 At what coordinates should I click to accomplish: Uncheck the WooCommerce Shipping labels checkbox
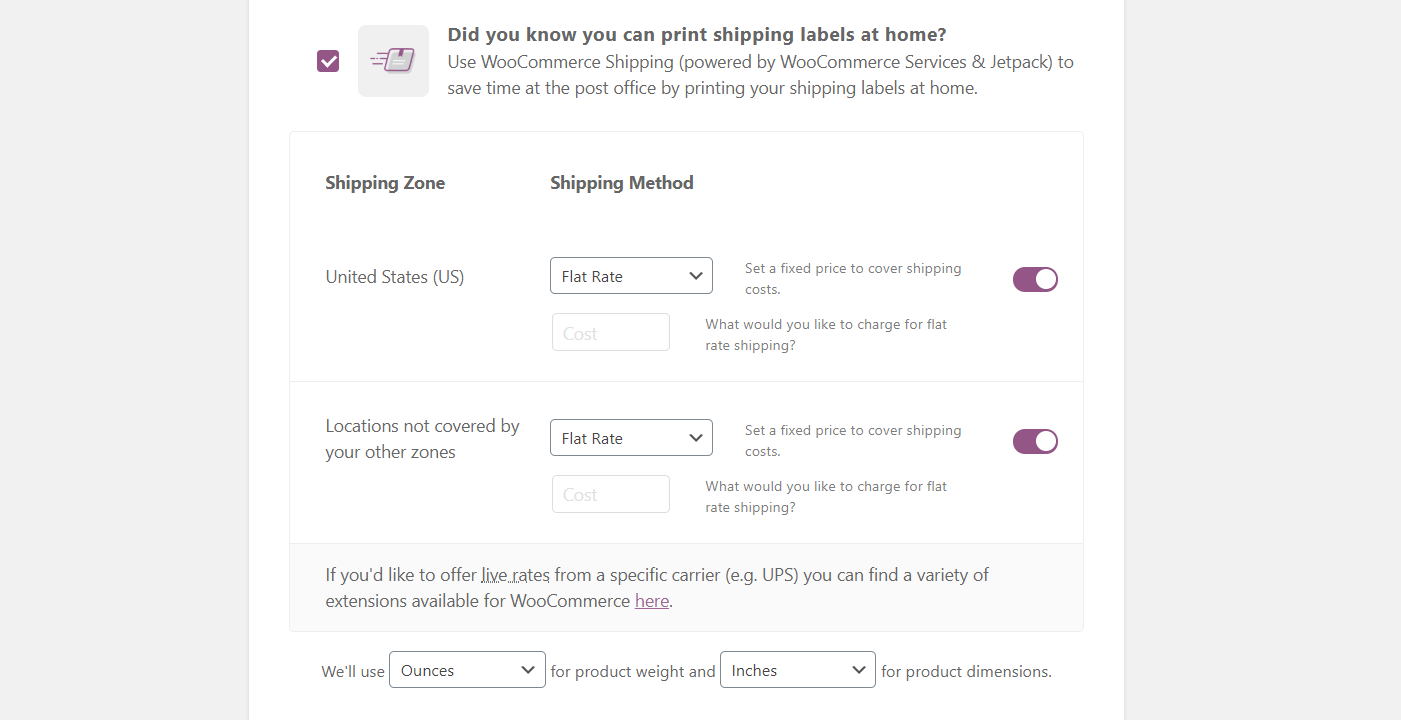(x=328, y=61)
